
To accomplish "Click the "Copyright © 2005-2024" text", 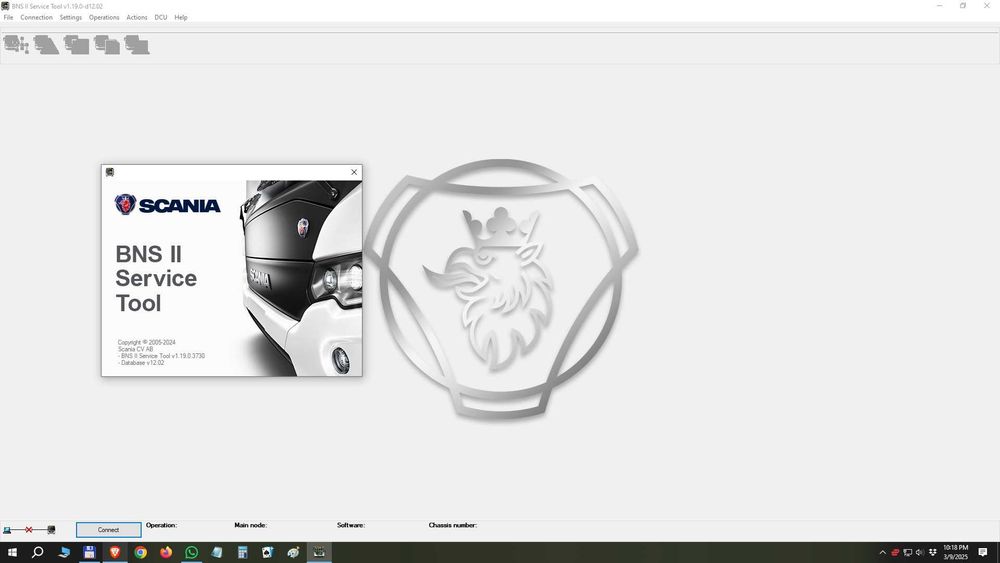I will pos(147,342).
